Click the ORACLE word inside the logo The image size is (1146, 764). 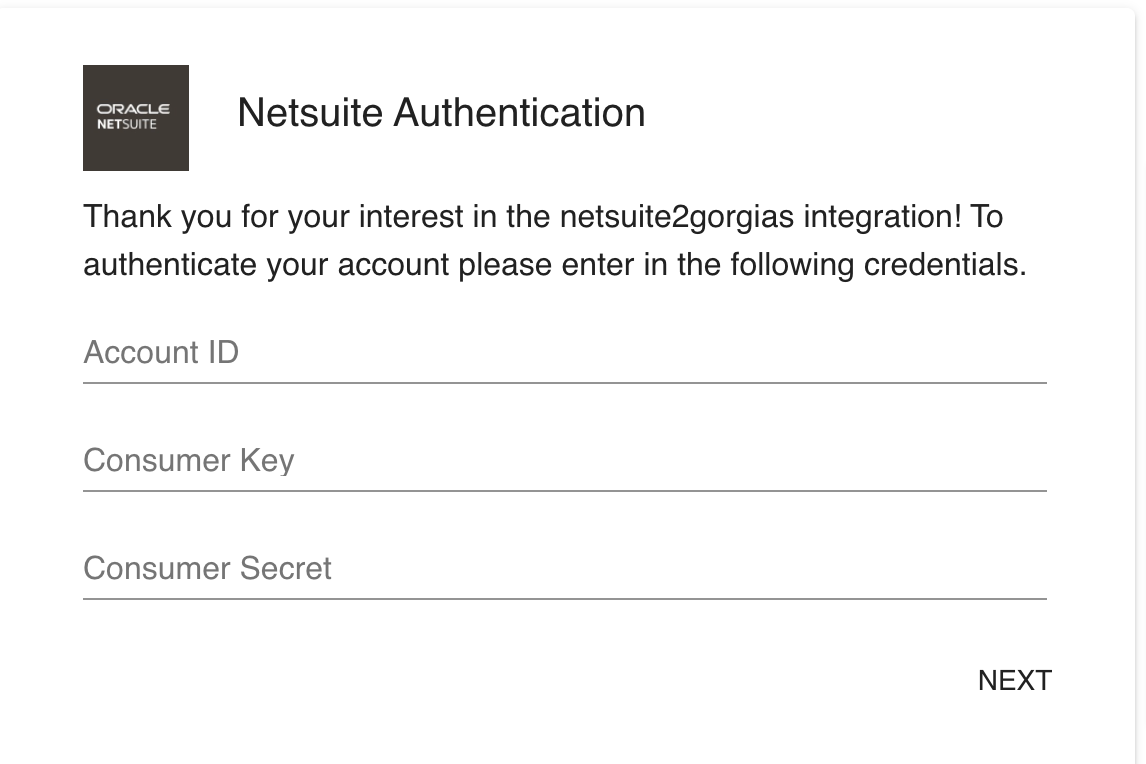(133, 109)
